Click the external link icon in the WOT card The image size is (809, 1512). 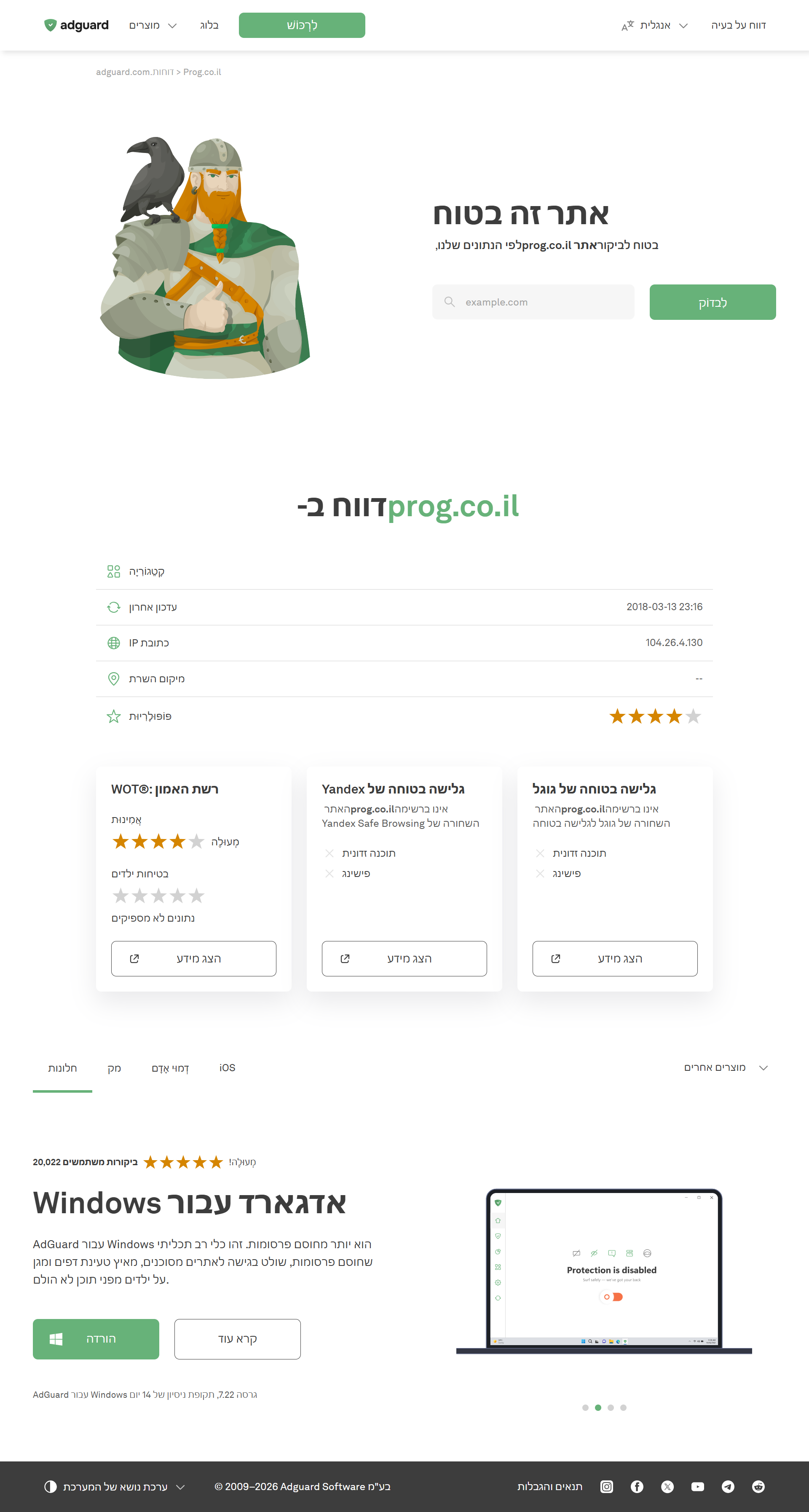click(134, 959)
